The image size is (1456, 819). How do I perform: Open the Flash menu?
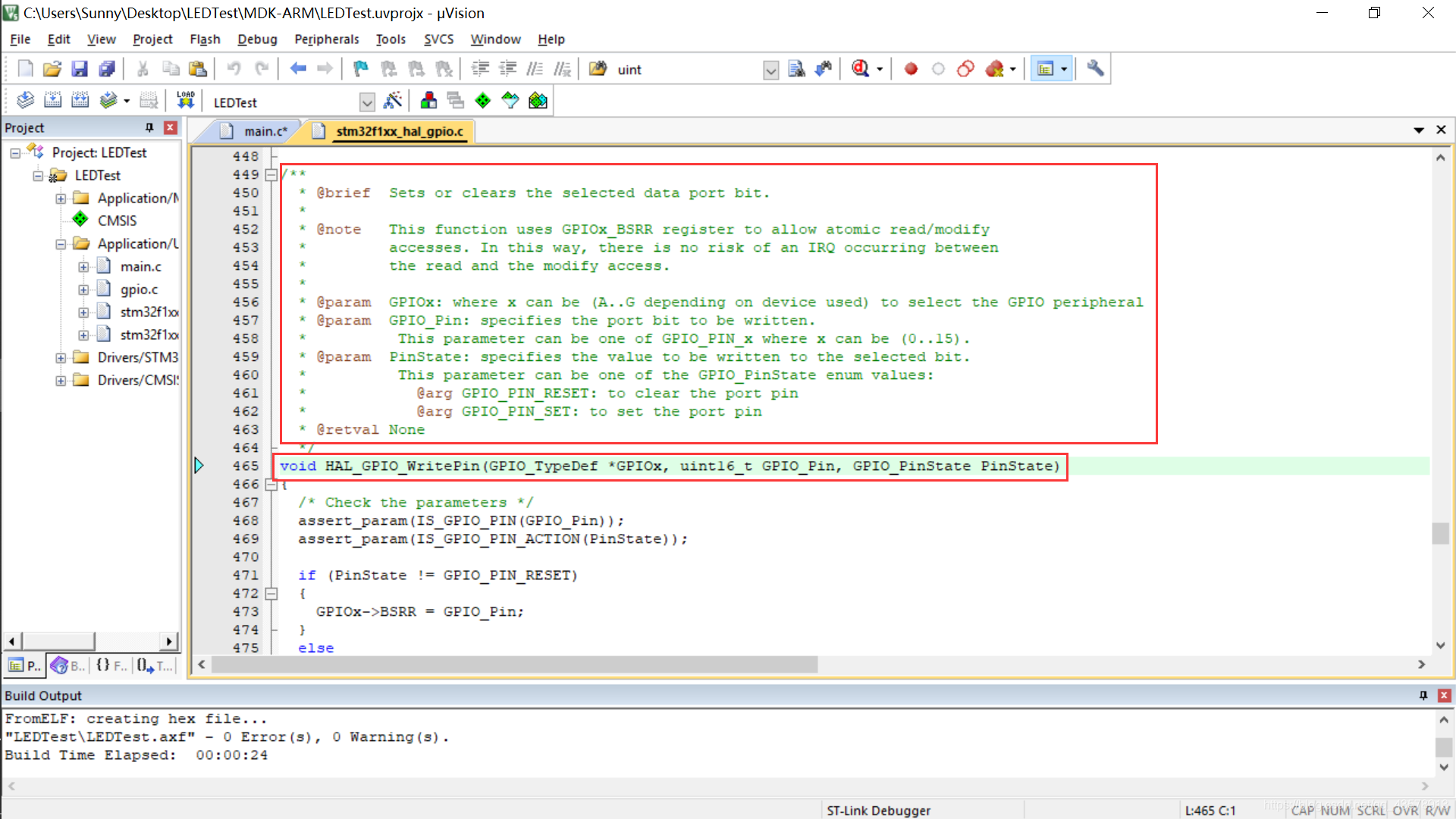coord(205,39)
